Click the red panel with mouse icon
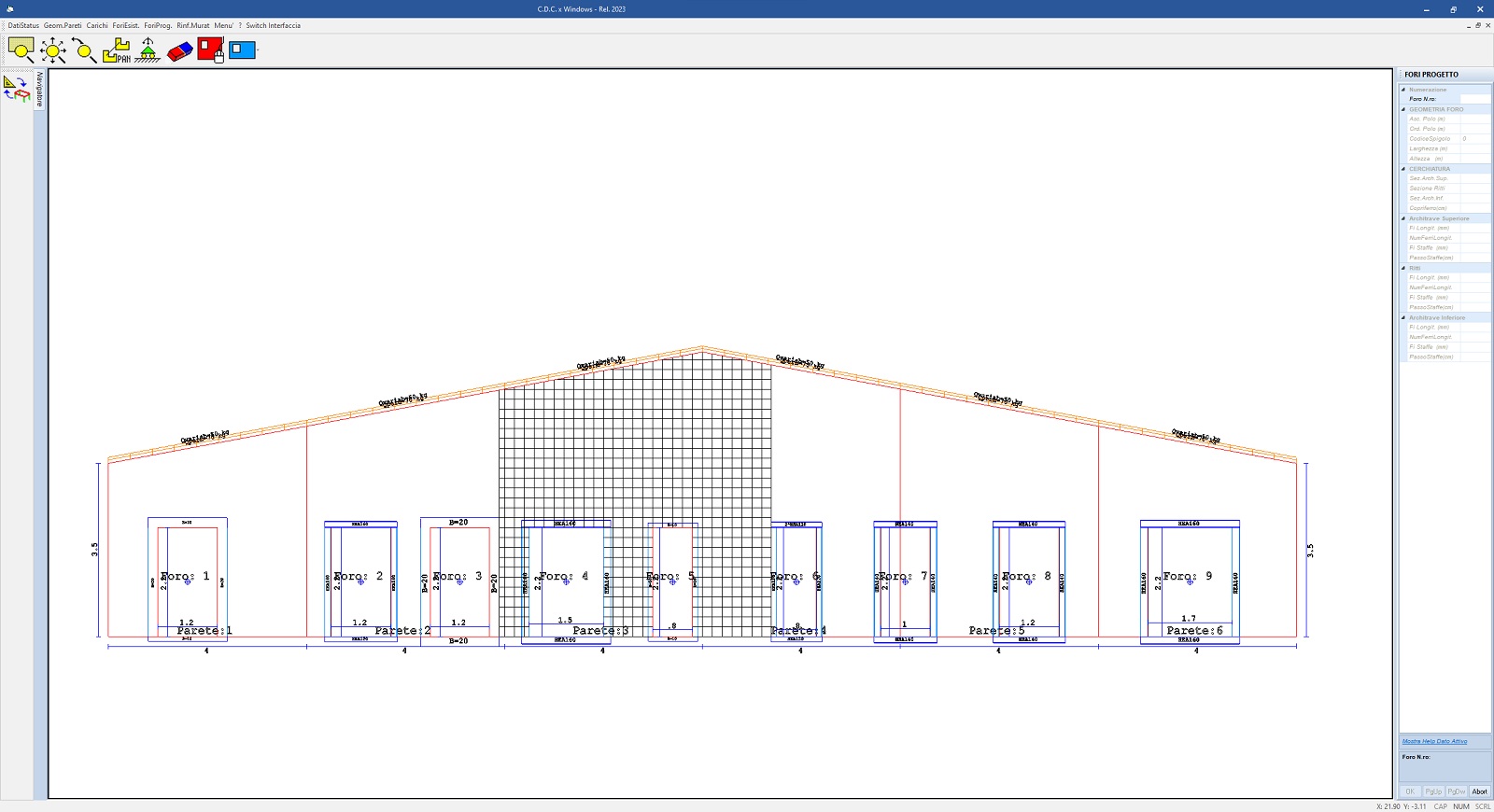 211,49
